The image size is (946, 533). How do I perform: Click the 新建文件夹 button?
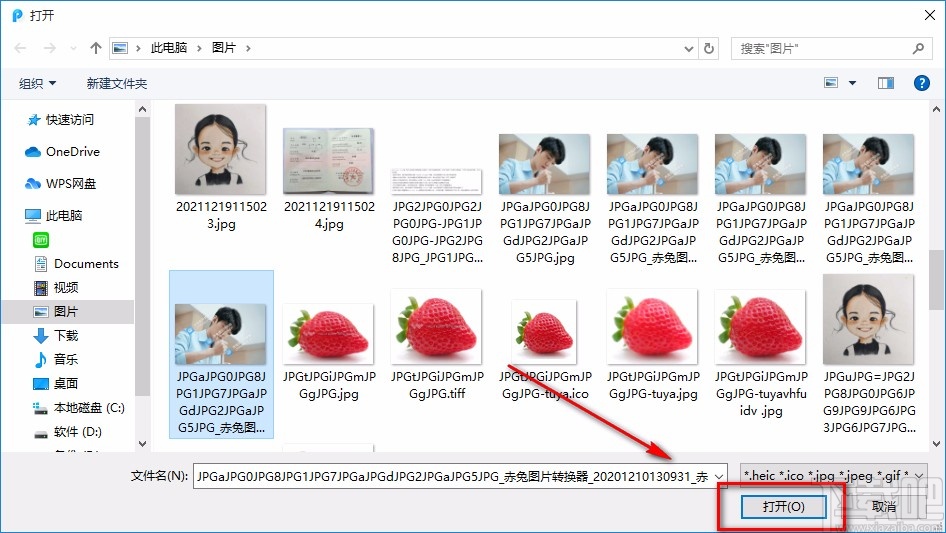[x=116, y=83]
